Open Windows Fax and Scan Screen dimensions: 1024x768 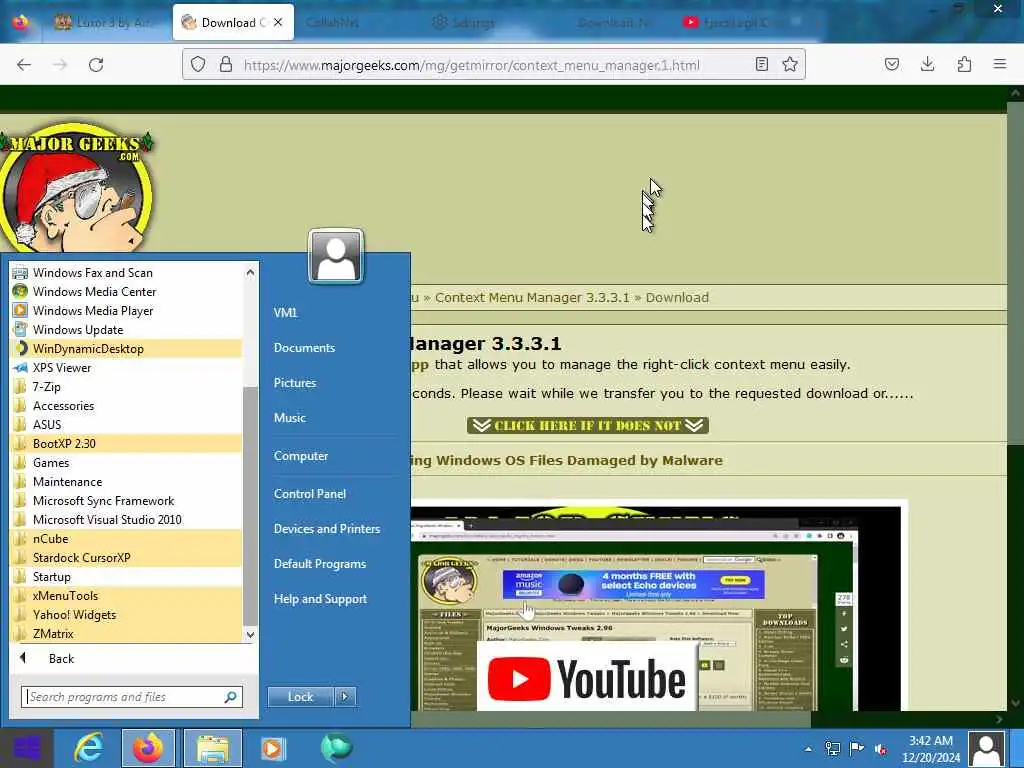point(125,272)
